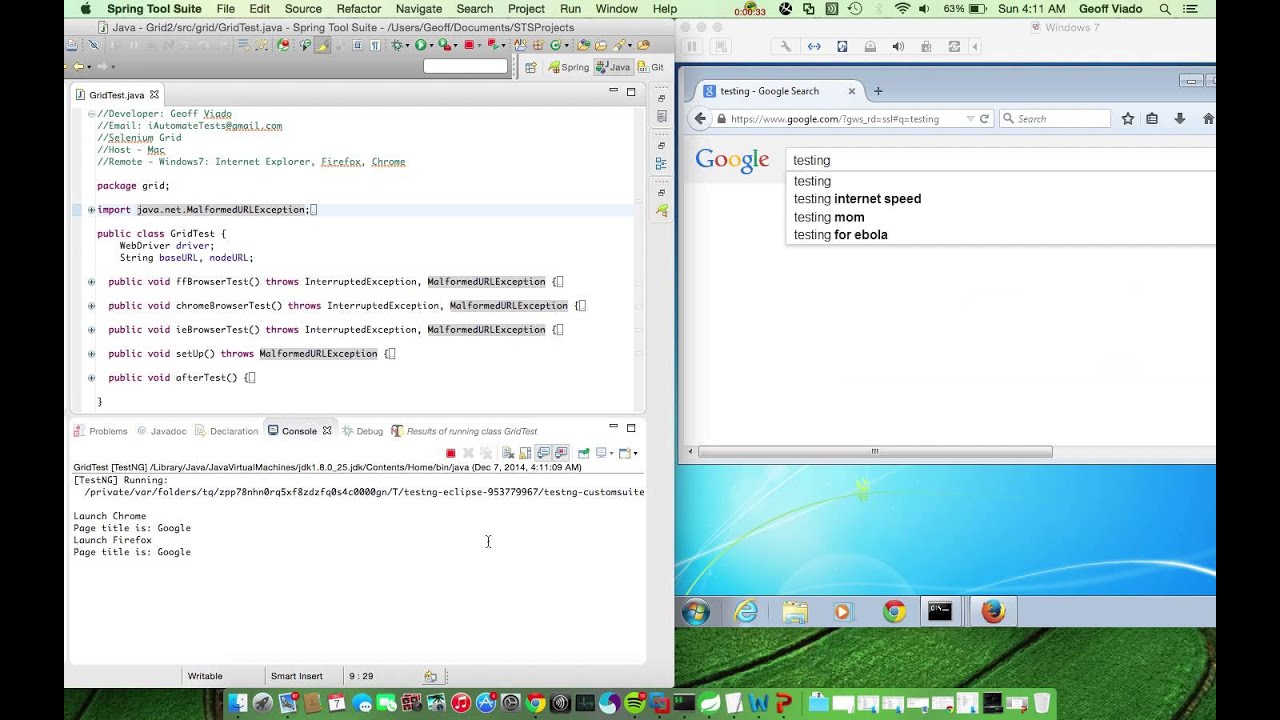
Task: Toggle Block Selection mode toolbar icon
Action: [357, 45]
